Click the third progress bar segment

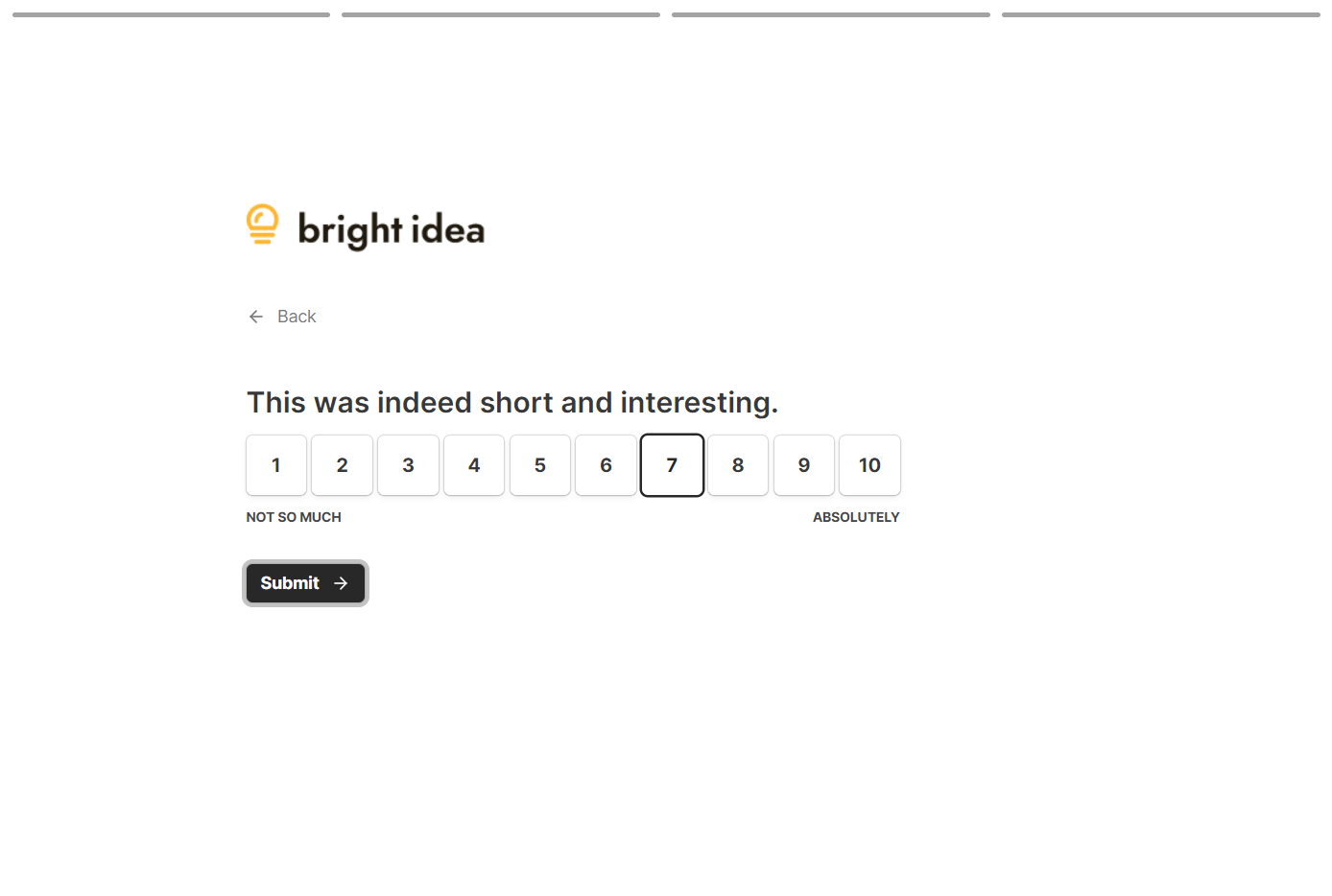click(x=831, y=15)
